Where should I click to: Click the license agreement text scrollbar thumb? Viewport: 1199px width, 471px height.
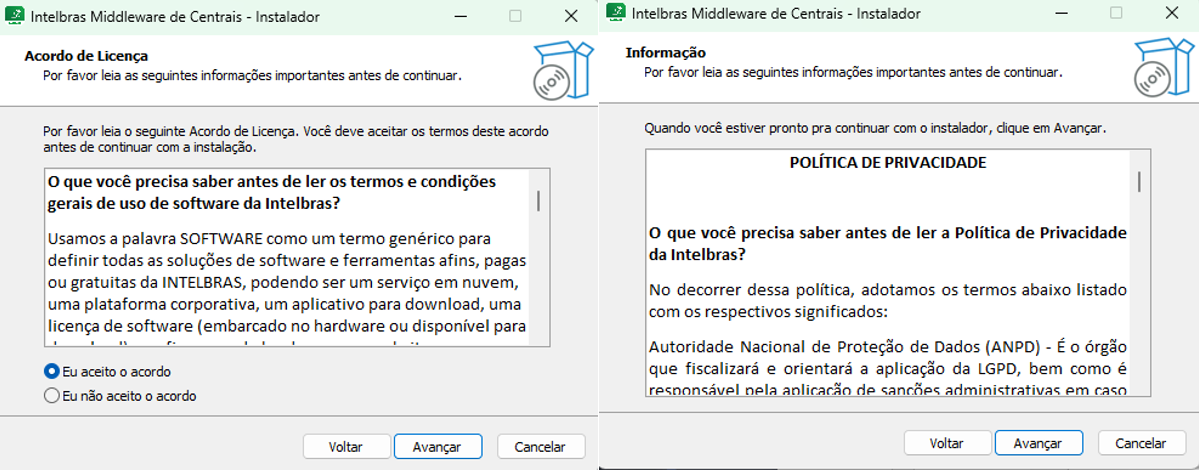538,200
